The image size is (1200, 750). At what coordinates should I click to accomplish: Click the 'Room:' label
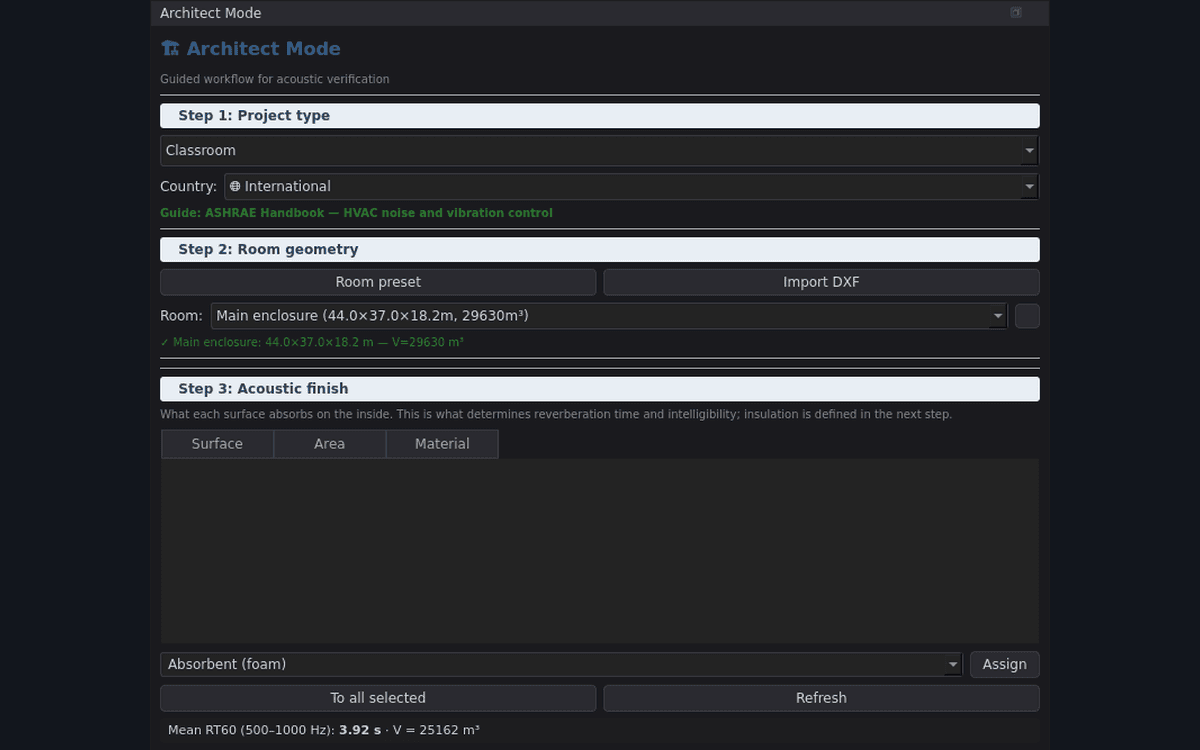click(x=181, y=316)
